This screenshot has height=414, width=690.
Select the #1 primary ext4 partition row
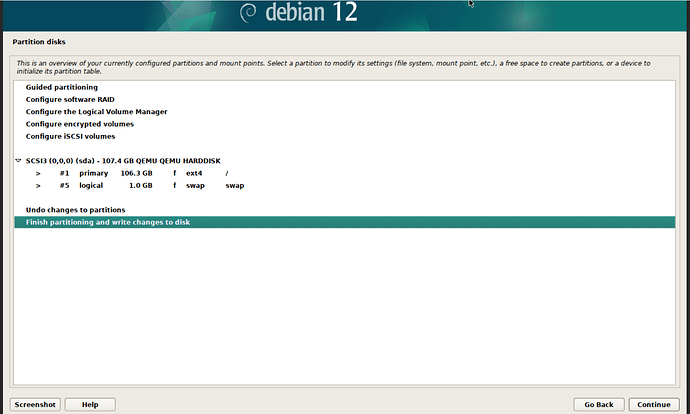(x=345, y=173)
